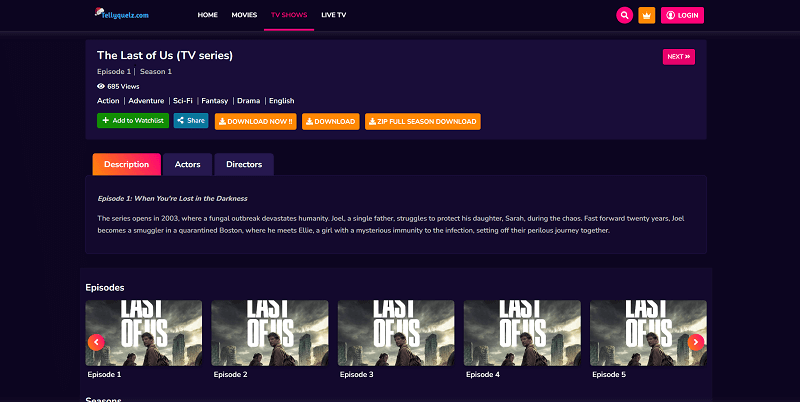This screenshot has height=402, width=800.
Task: Click the plain DOWNLOAD button
Action: 331,121
